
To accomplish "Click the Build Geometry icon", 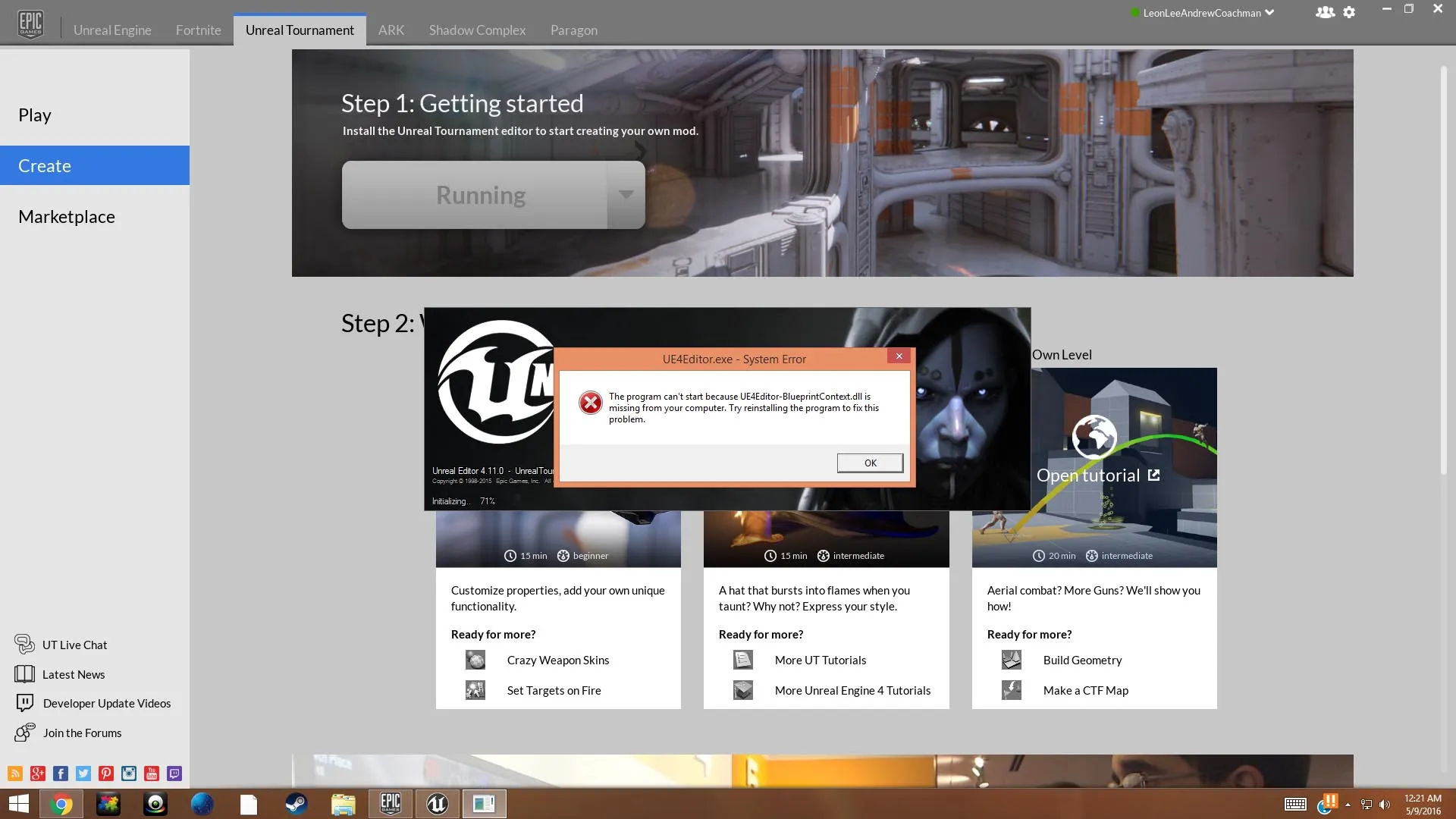I will [x=1012, y=661].
